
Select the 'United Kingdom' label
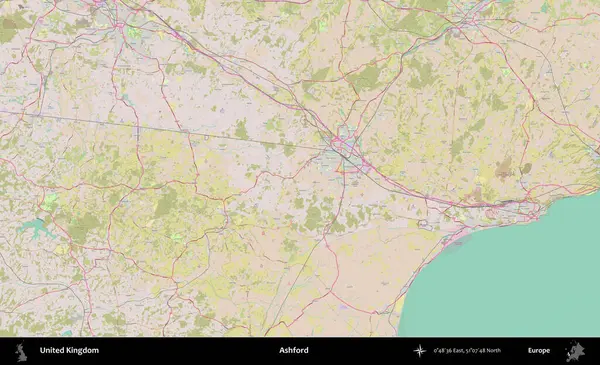pos(69,350)
